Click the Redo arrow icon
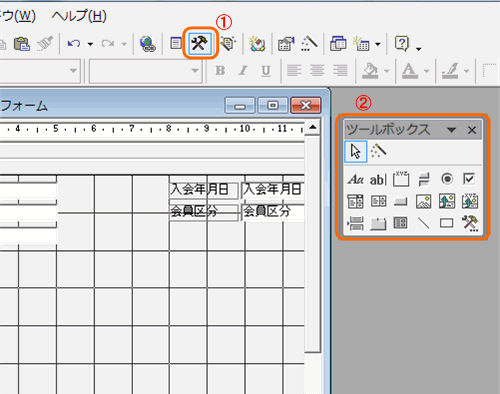Viewport: 500px width, 394px height. [x=108, y=43]
